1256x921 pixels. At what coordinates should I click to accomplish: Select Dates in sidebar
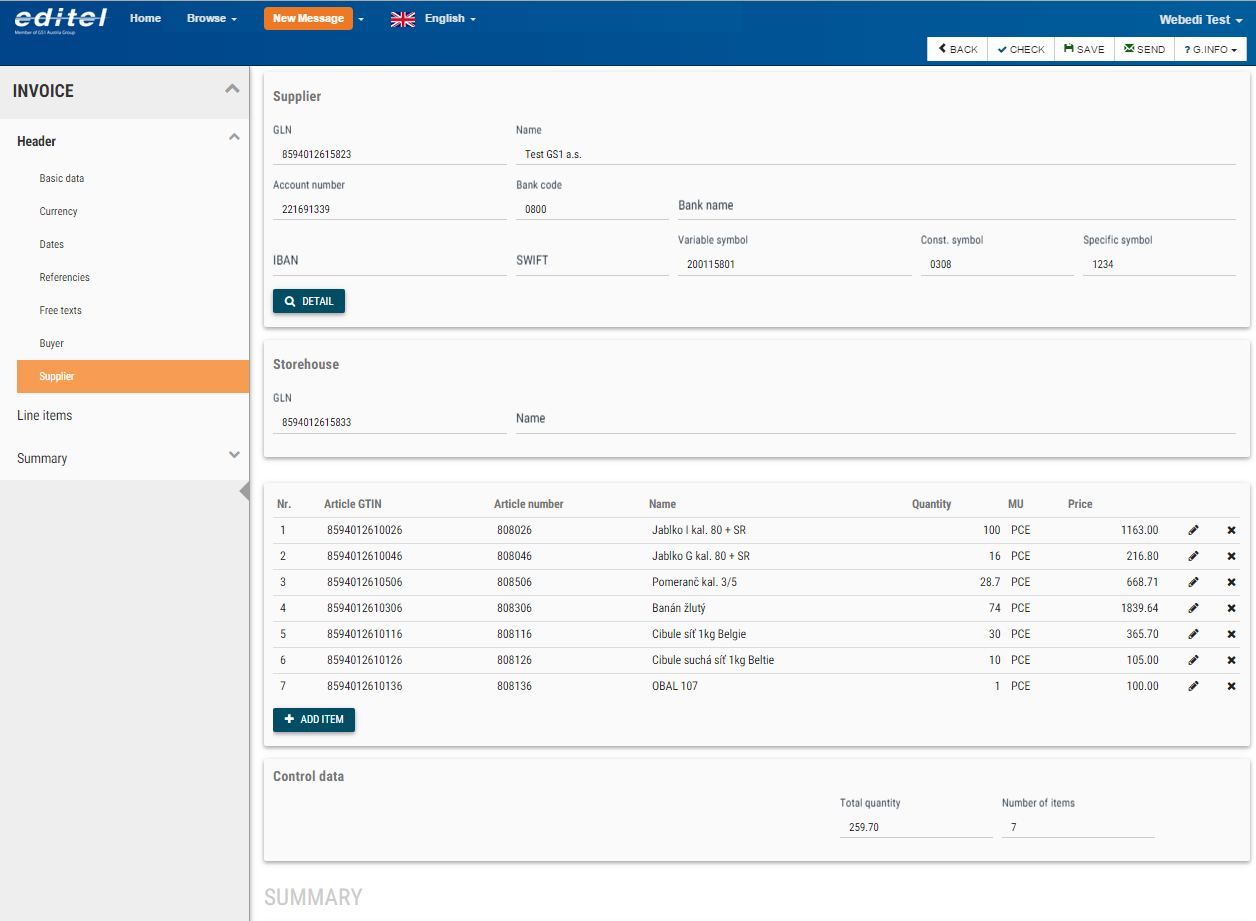(51, 244)
